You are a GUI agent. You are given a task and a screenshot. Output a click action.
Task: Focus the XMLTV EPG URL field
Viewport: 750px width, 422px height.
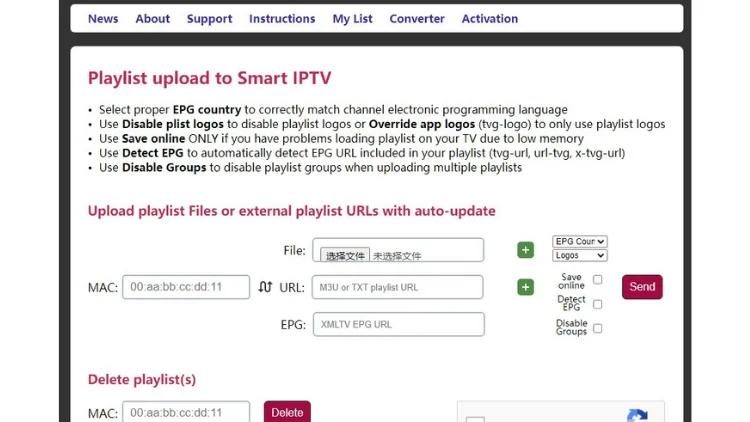pyautogui.click(x=398, y=324)
